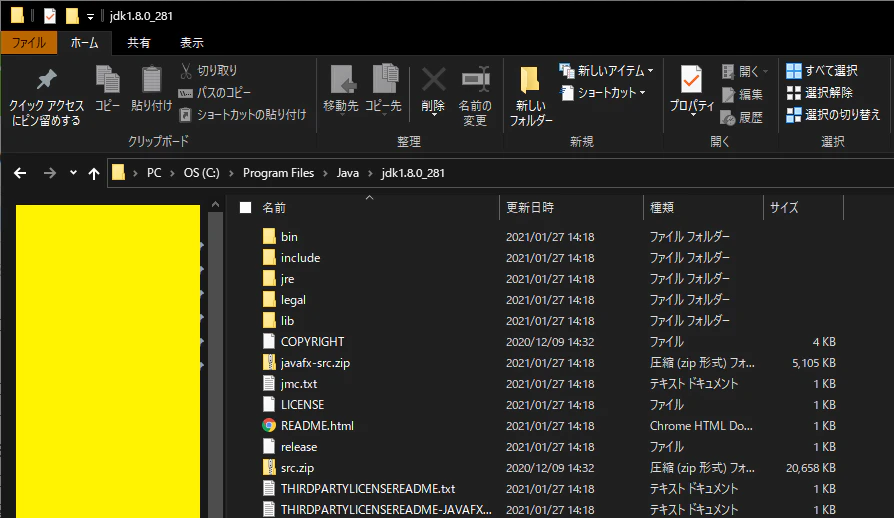Click the Copy Path command

215,93
